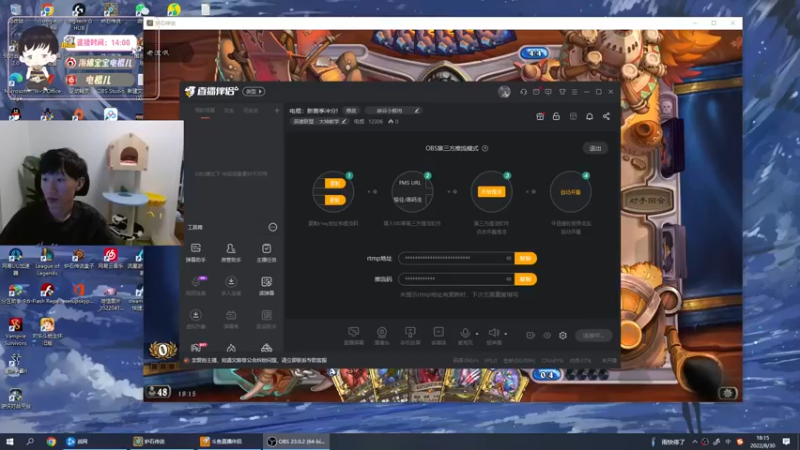Open the hamburger menu in the title bar

pyautogui.click(x=574, y=92)
